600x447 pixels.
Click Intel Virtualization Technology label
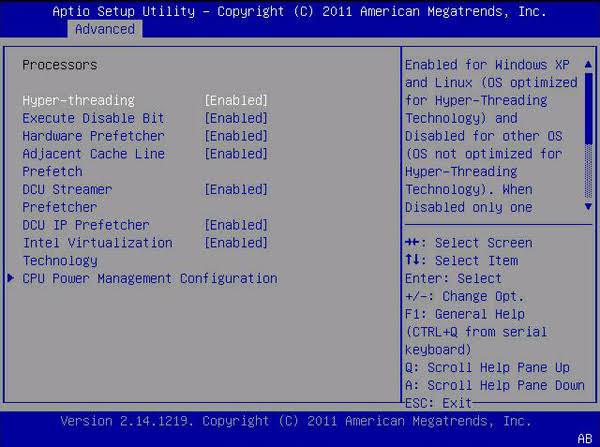(x=97, y=251)
